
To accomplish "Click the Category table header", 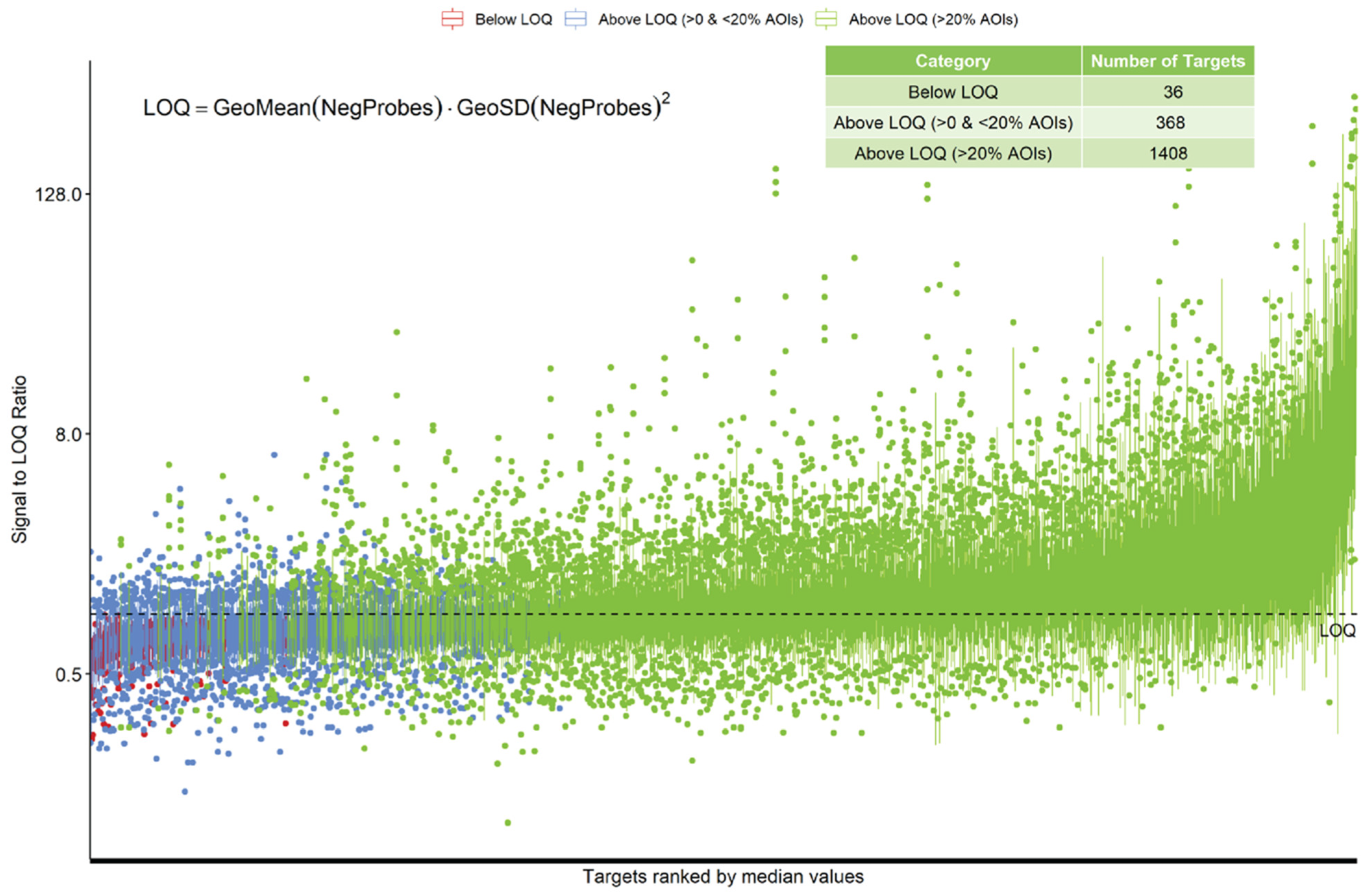I will click(952, 61).
